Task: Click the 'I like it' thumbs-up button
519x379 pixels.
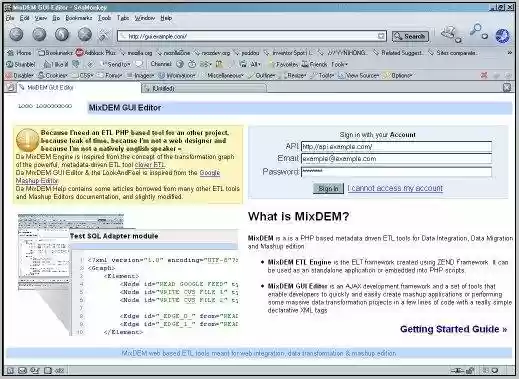Action: pos(56,64)
